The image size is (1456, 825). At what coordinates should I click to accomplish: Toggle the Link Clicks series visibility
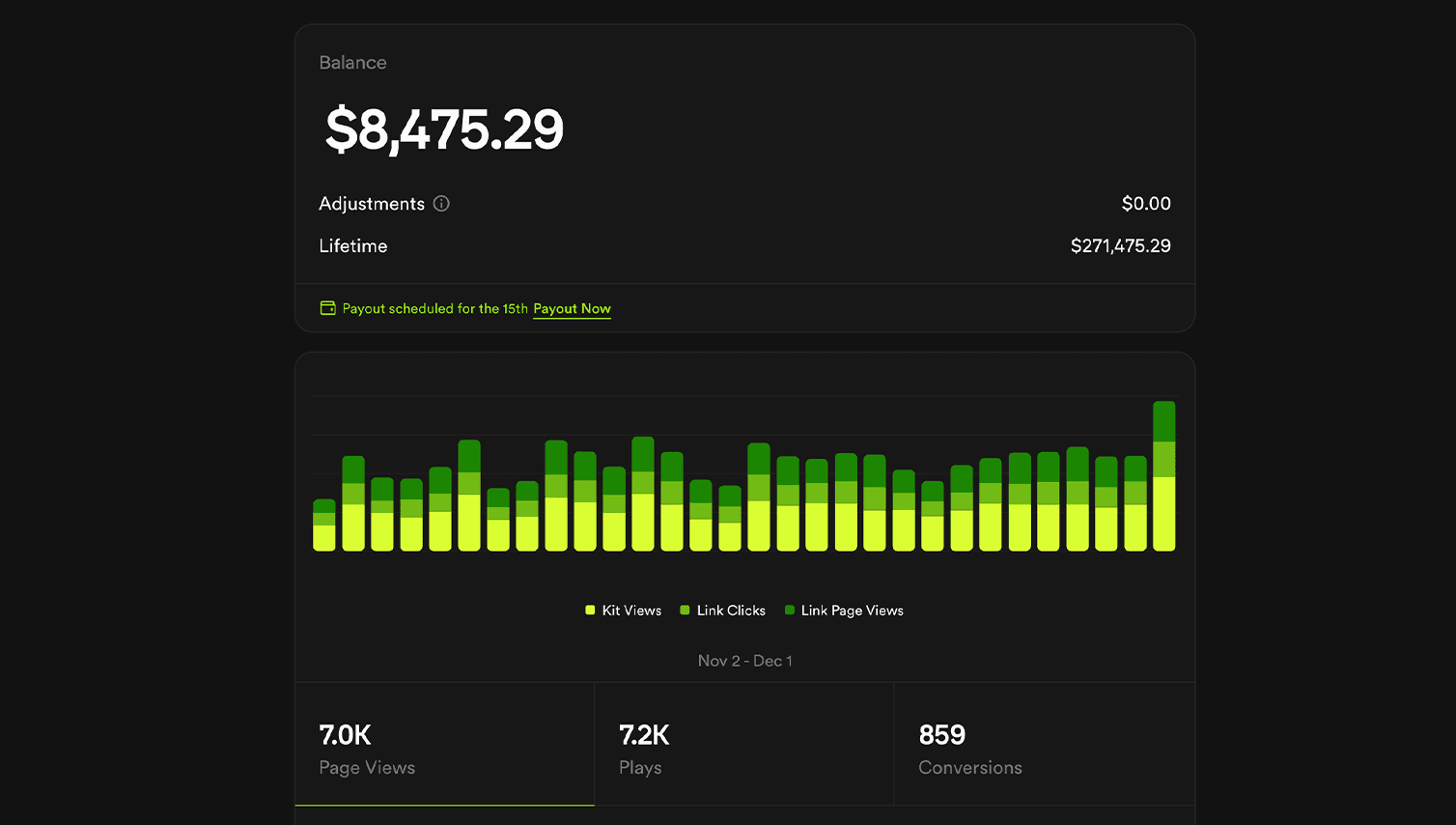click(x=722, y=610)
